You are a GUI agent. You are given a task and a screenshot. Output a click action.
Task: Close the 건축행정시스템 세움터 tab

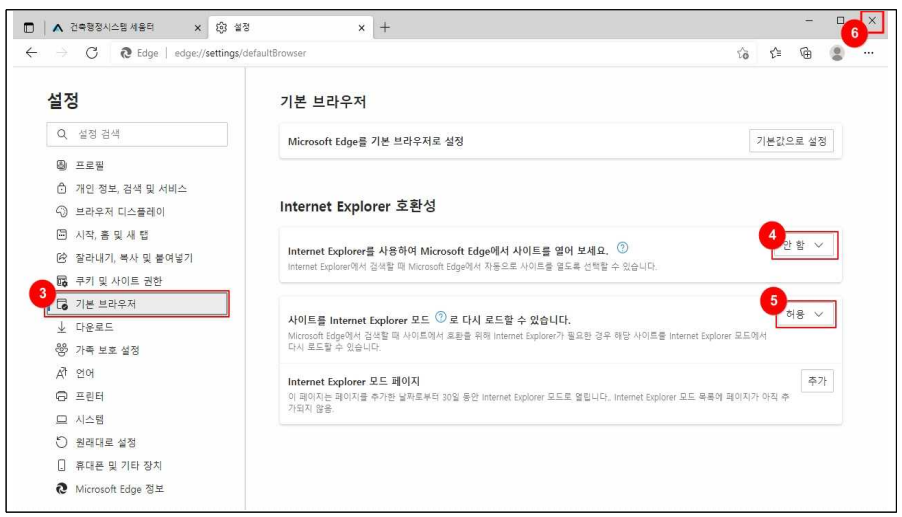click(197, 28)
